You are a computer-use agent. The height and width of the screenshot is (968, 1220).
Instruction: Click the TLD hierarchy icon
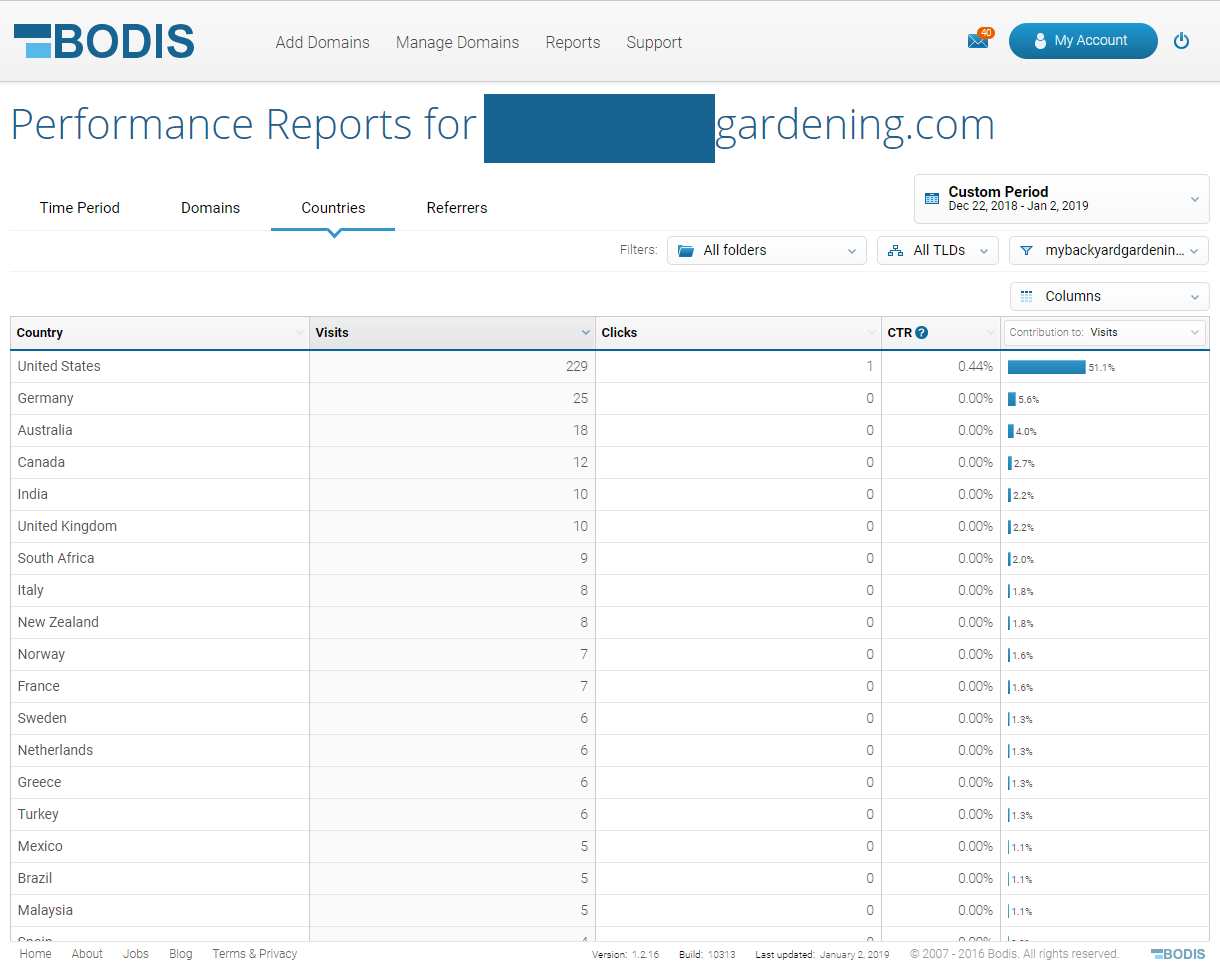[x=895, y=251]
